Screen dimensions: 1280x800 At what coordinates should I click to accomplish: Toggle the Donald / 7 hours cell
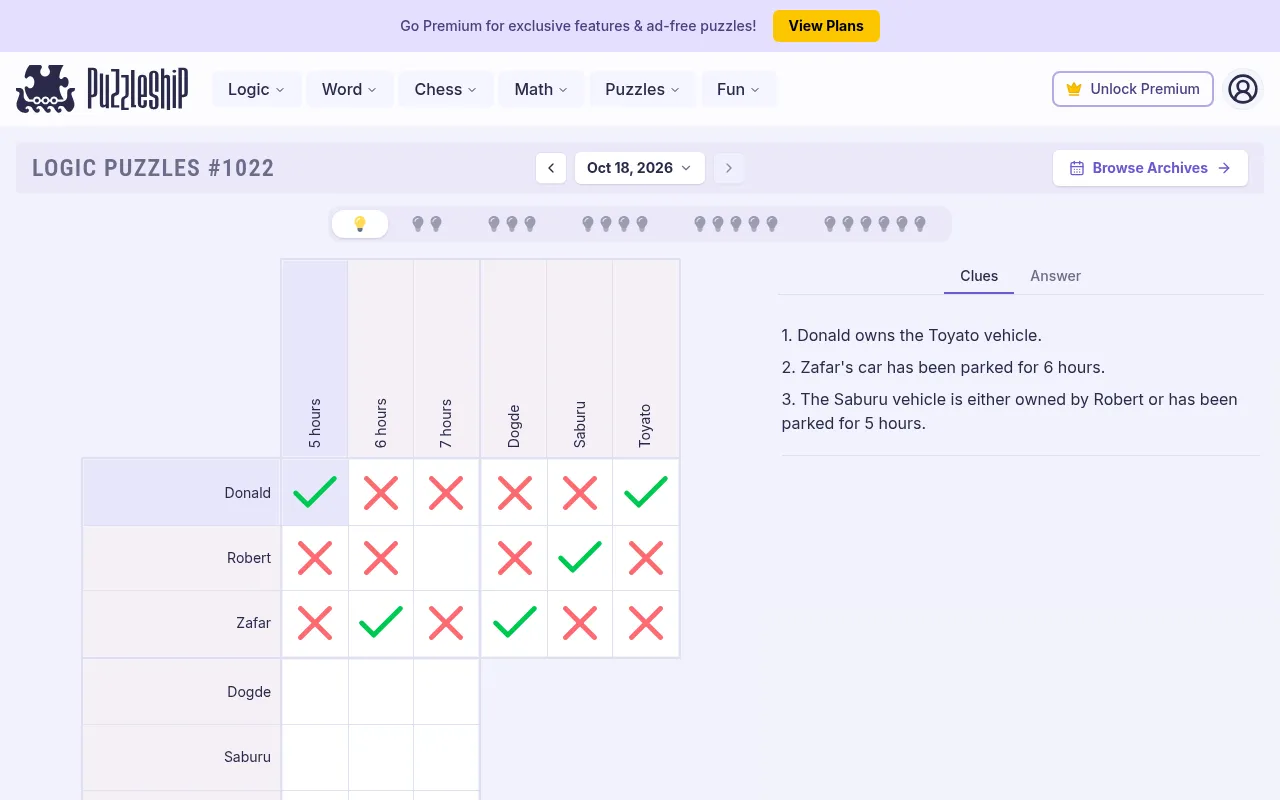446,492
